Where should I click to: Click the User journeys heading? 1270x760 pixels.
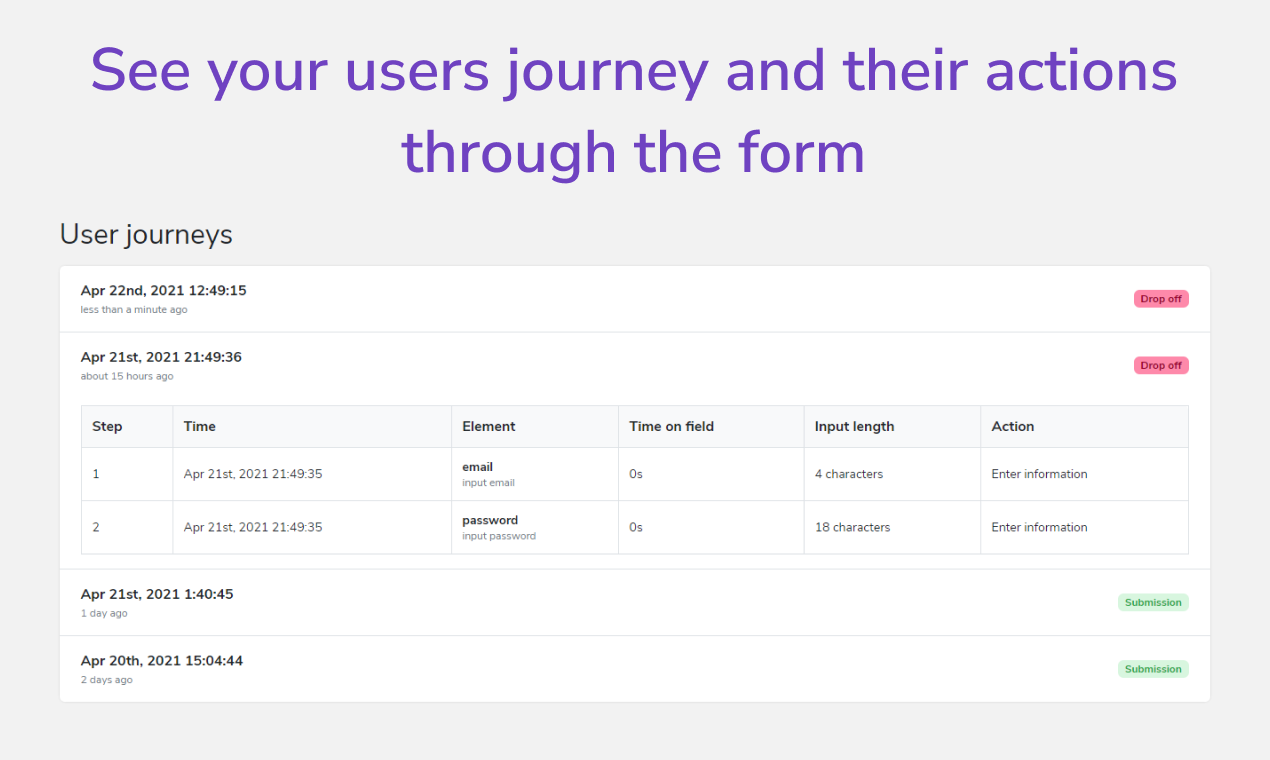coord(146,234)
